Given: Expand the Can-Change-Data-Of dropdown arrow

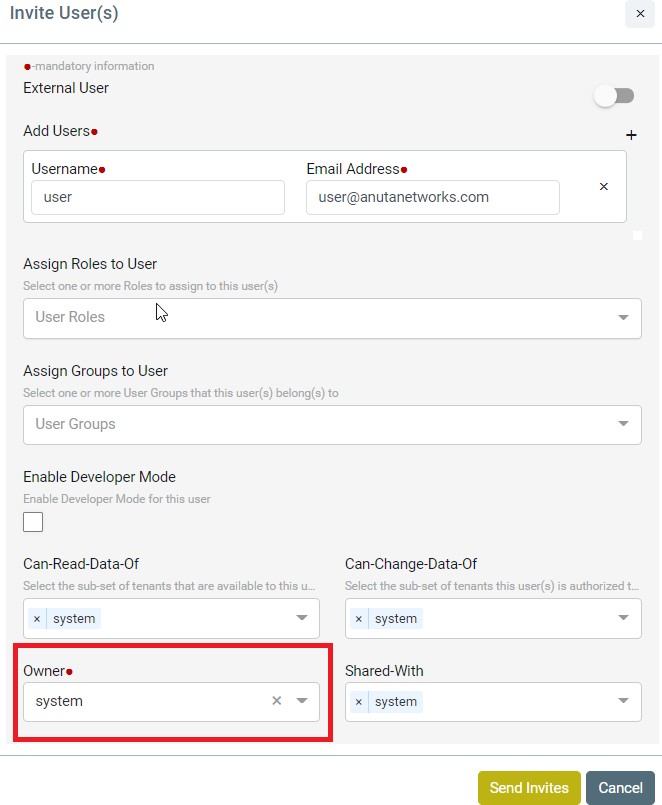Looking at the screenshot, I should coord(623,618).
